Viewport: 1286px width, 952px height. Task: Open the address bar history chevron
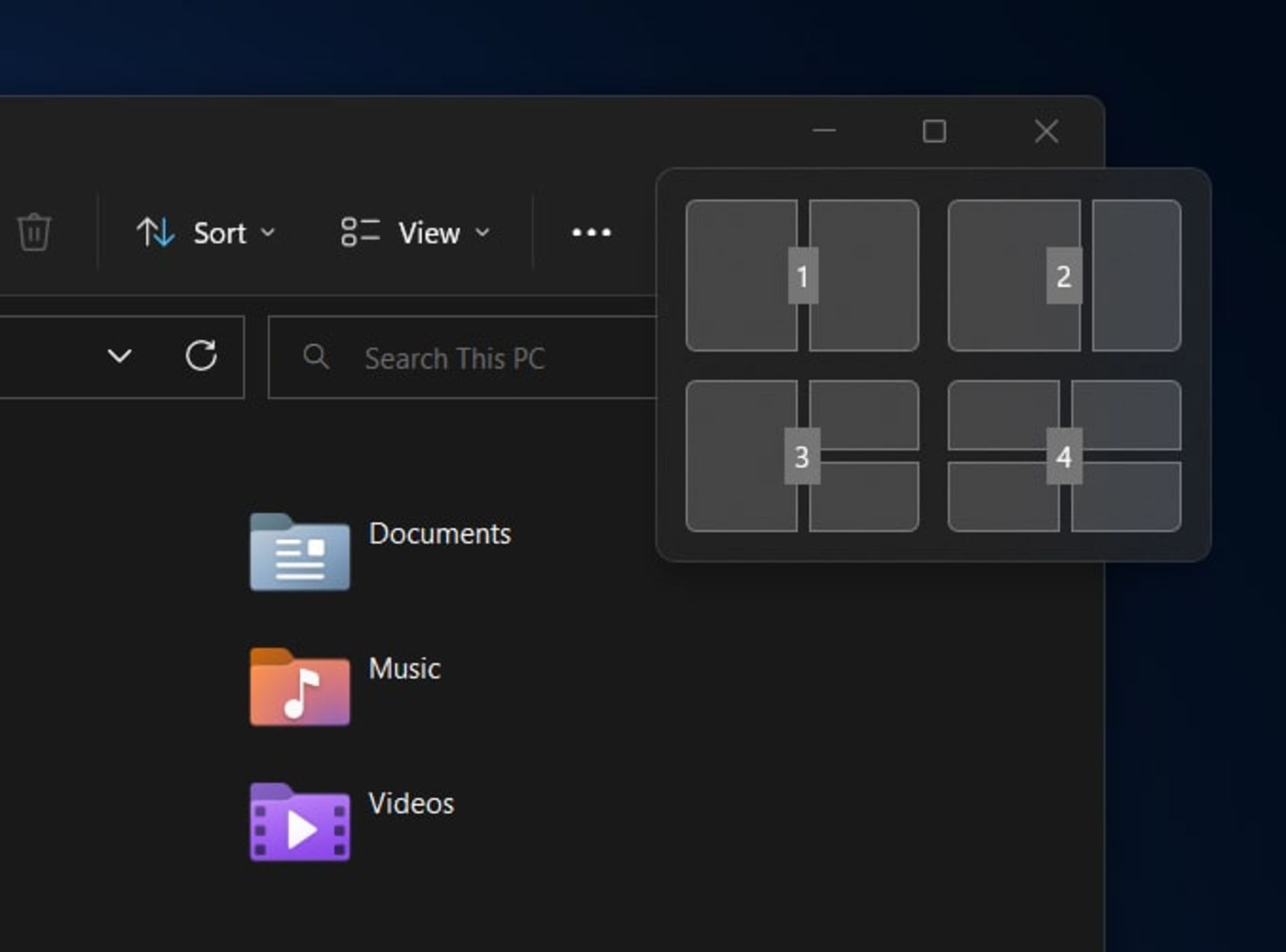coord(119,357)
